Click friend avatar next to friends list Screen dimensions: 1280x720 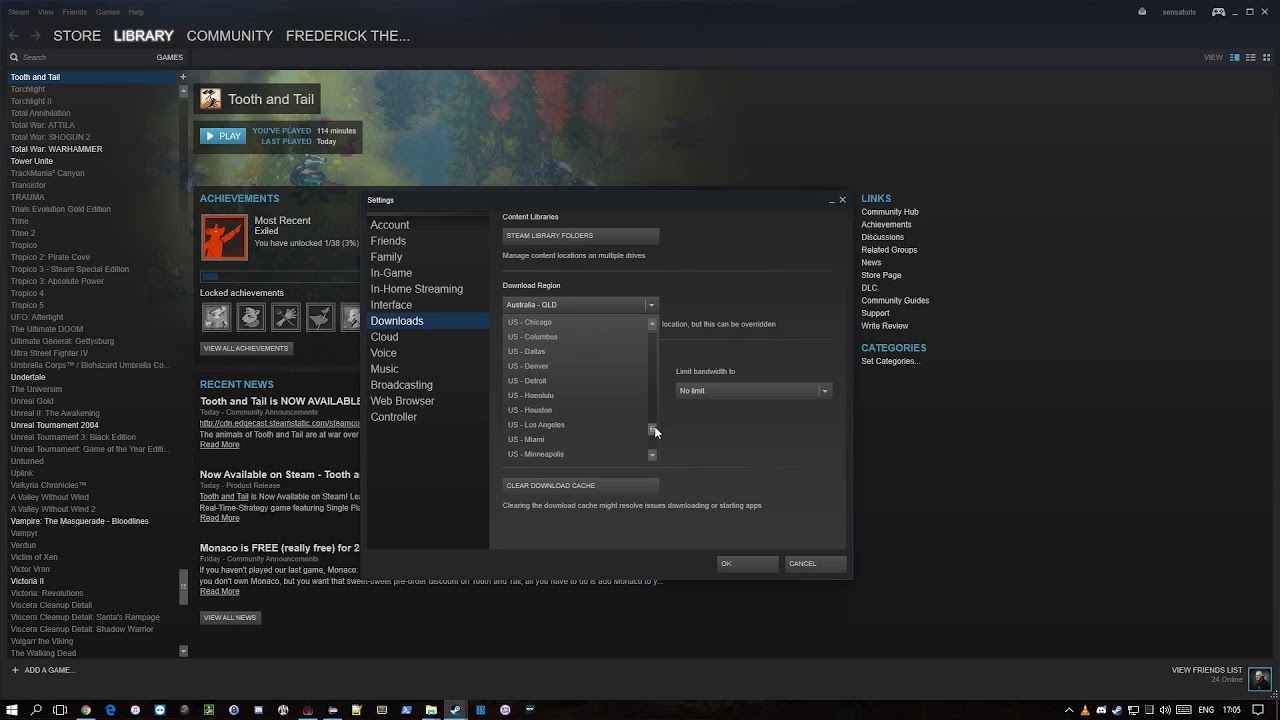click(x=1260, y=677)
